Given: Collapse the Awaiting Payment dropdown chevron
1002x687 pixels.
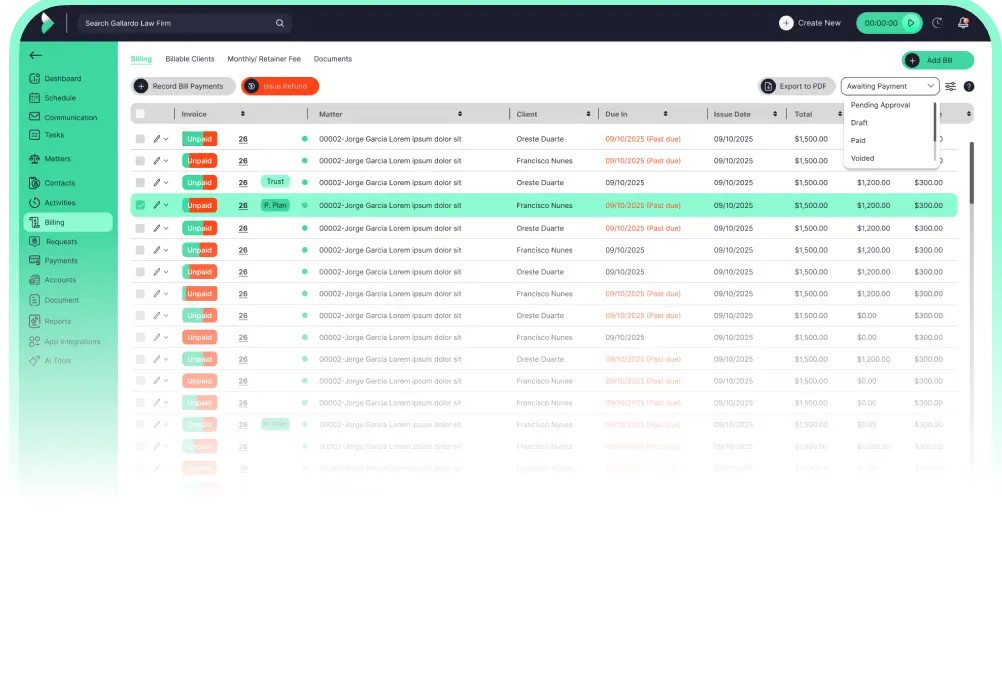Looking at the screenshot, I should pyautogui.click(x=931, y=86).
